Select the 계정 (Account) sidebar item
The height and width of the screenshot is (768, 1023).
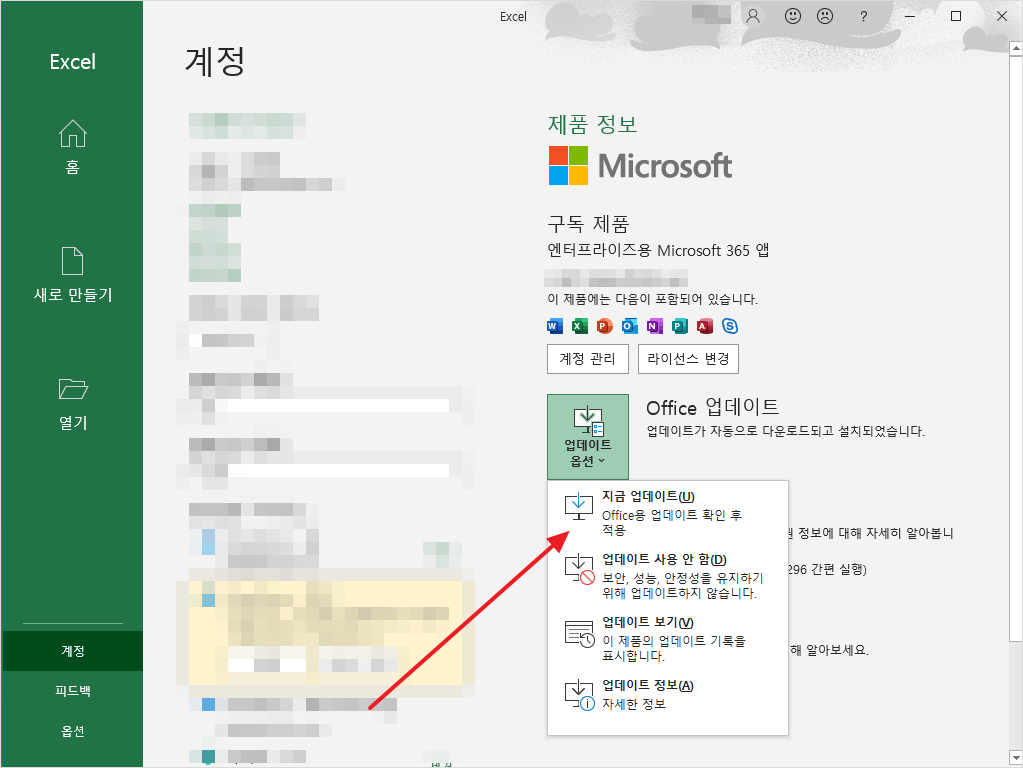[72, 651]
